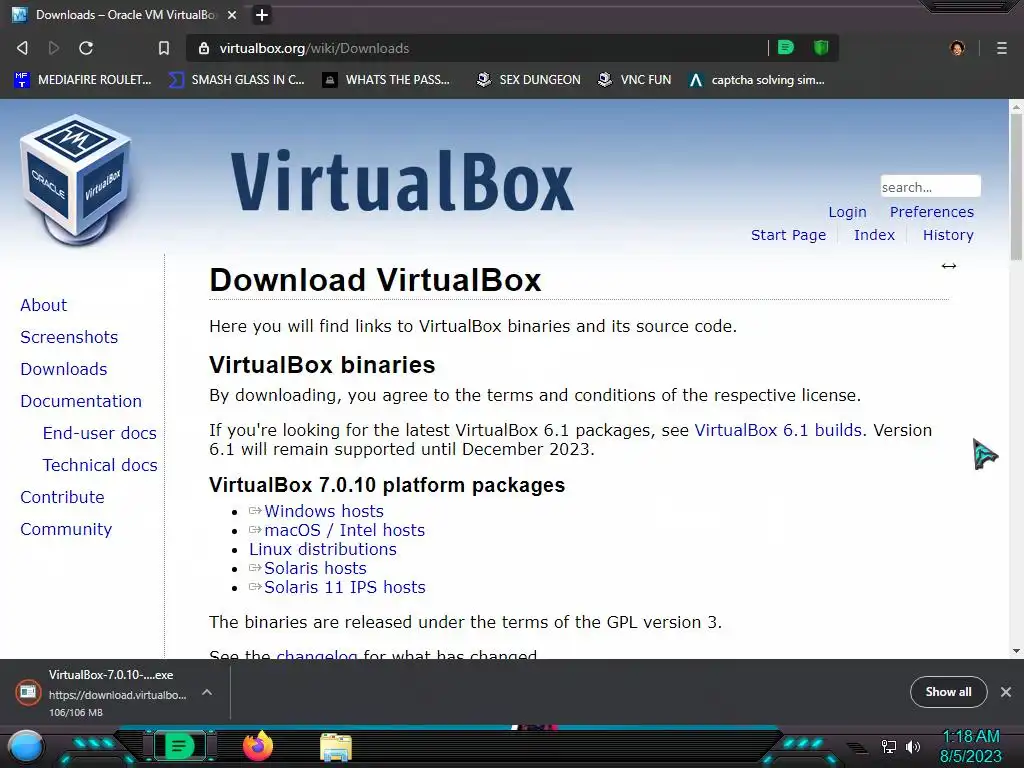Open the SMASH GLASS IN C... bookmark
Screen dimensions: 1024x768
click(236, 80)
